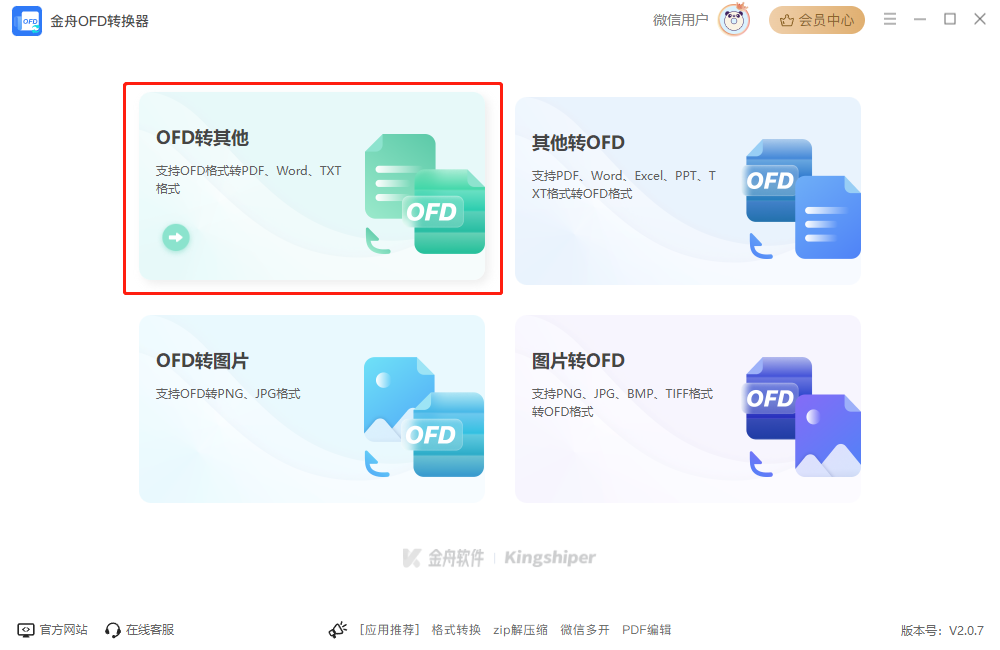Click the green arrow in OFD转其他 card
Viewport: 1000px width, 650px height.
(175, 237)
